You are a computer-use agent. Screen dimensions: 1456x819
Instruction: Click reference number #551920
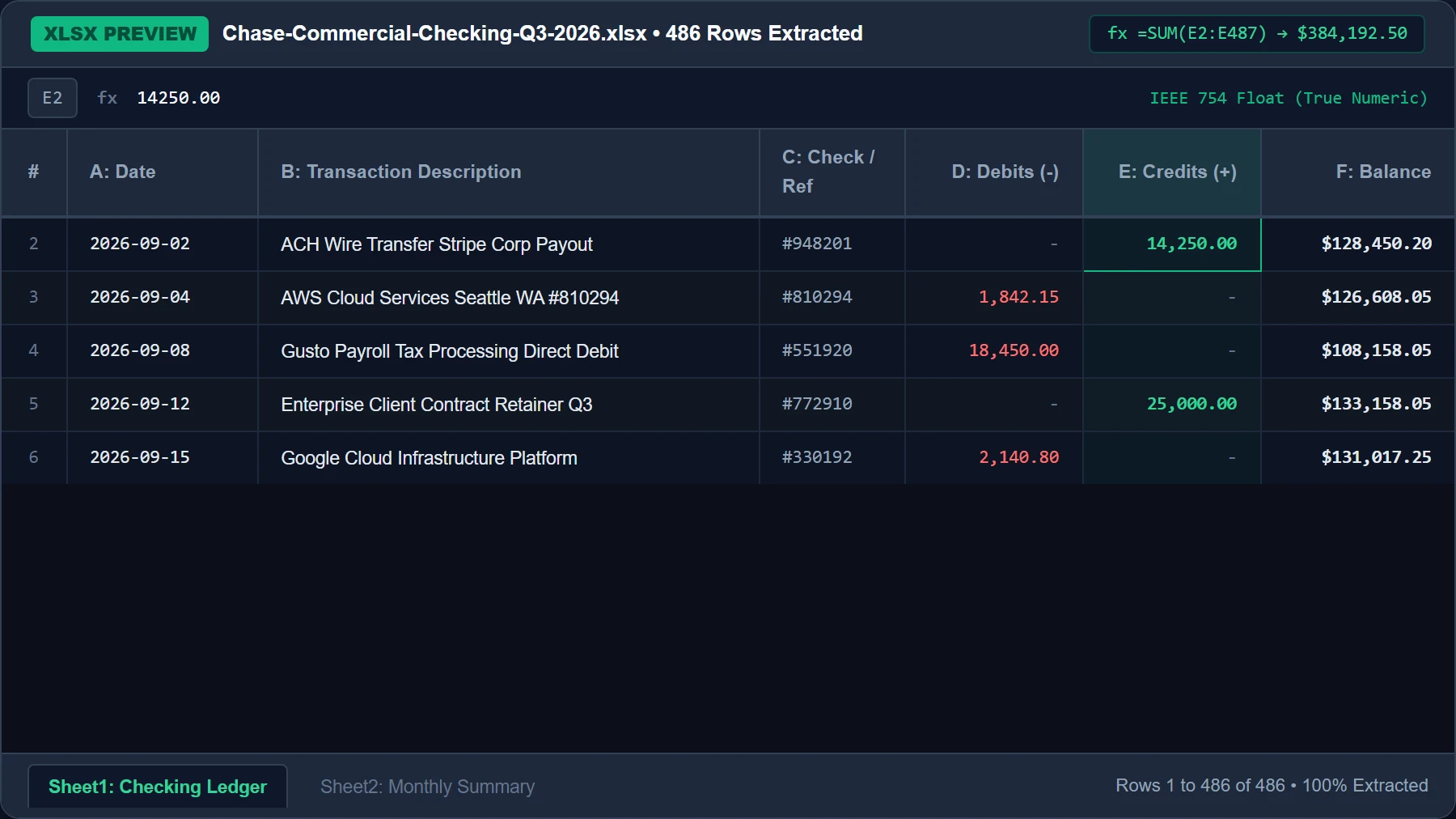817,350
